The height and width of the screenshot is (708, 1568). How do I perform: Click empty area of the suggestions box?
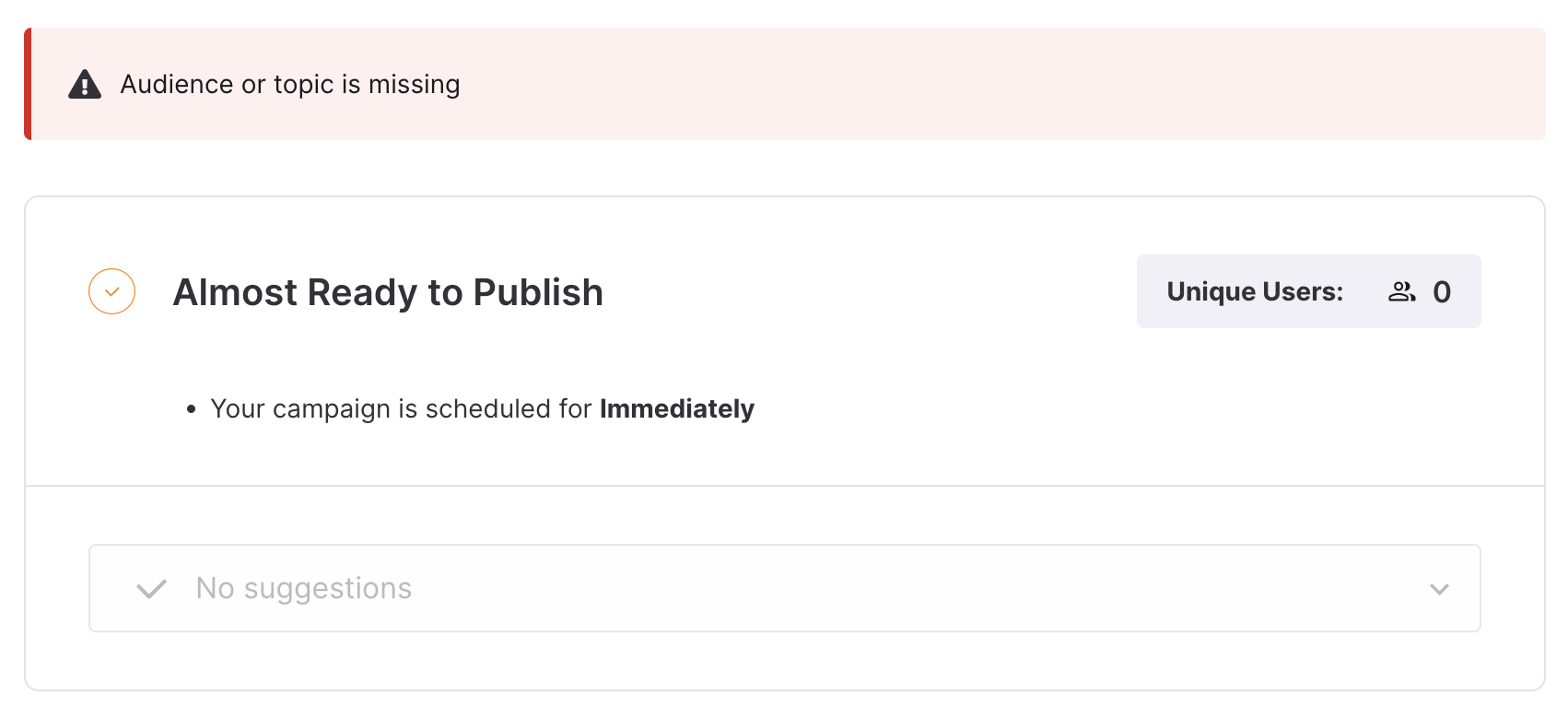coord(921,588)
